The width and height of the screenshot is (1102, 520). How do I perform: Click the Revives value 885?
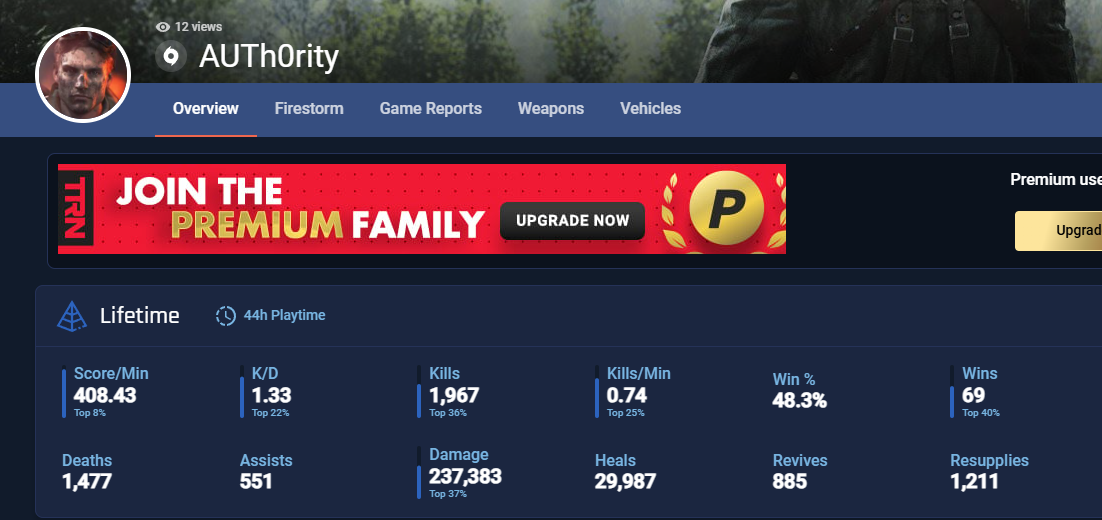point(790,481)
